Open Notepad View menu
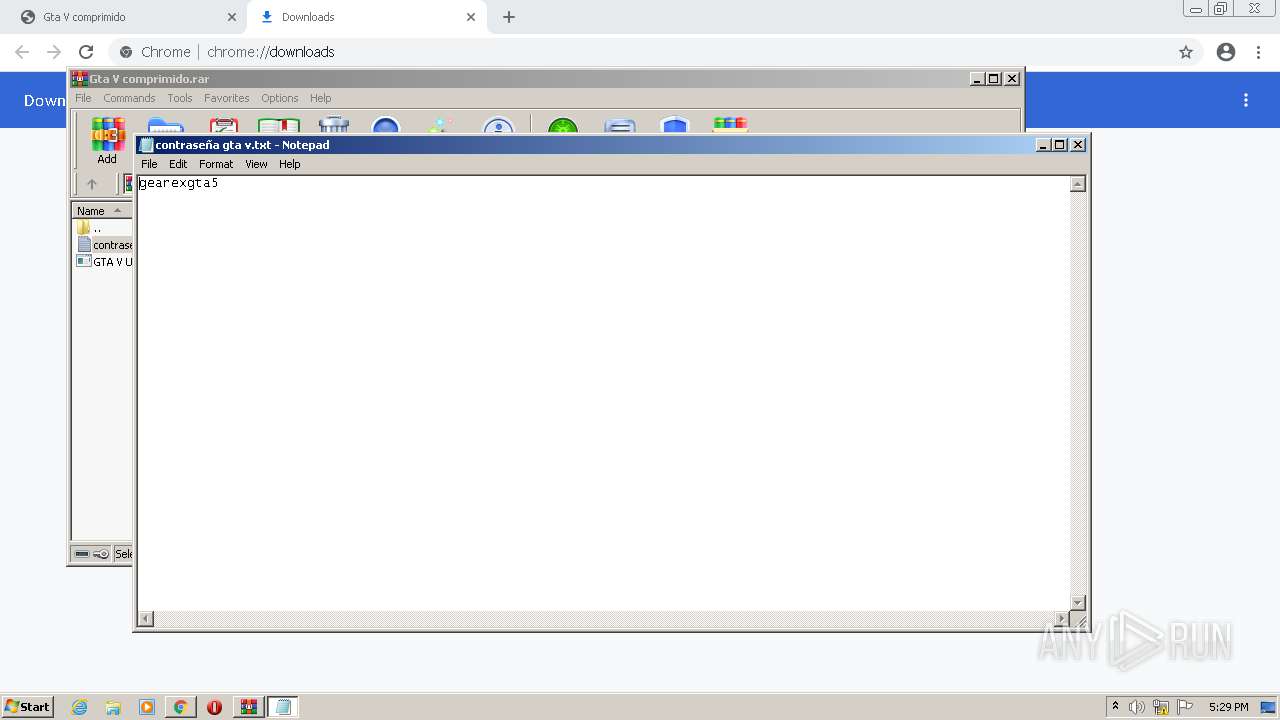 pos(256,164)
